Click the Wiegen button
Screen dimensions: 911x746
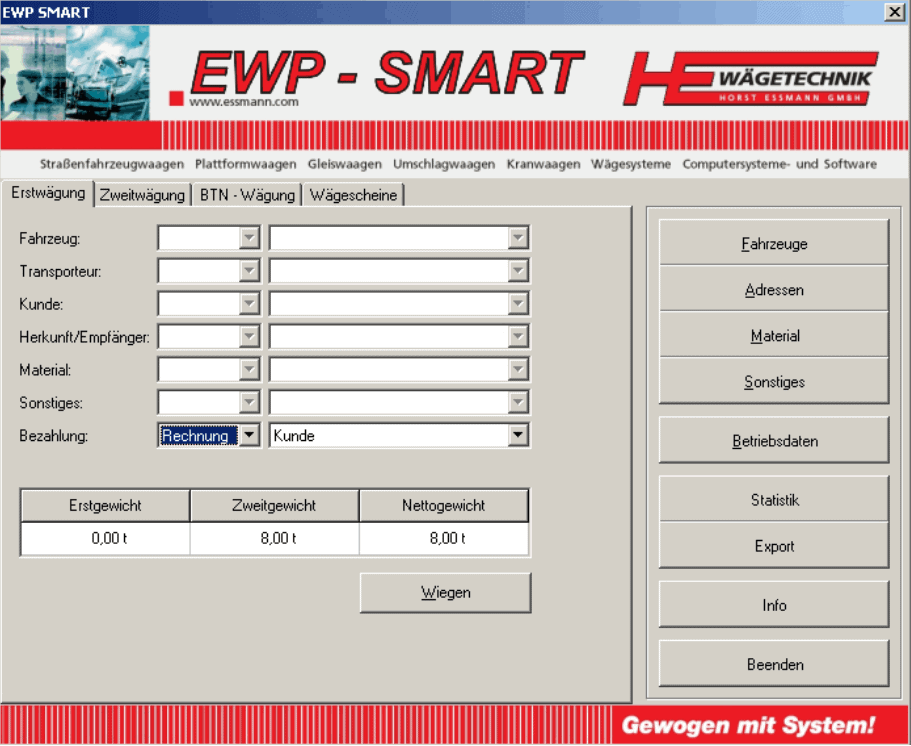pyautogui.click(x=446, y=593)
